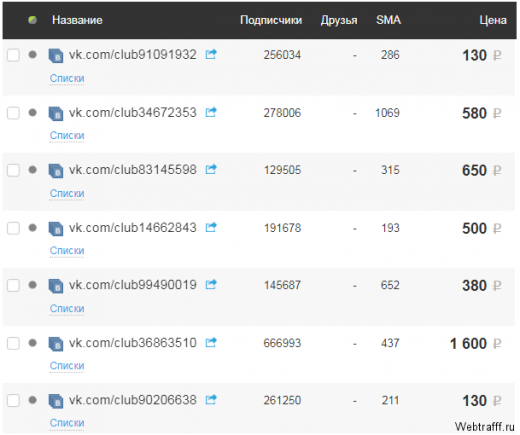The height and width of the screenshot is (435, 520).
Task: Open external link icon for club36863510
Action: click(211, 342)
